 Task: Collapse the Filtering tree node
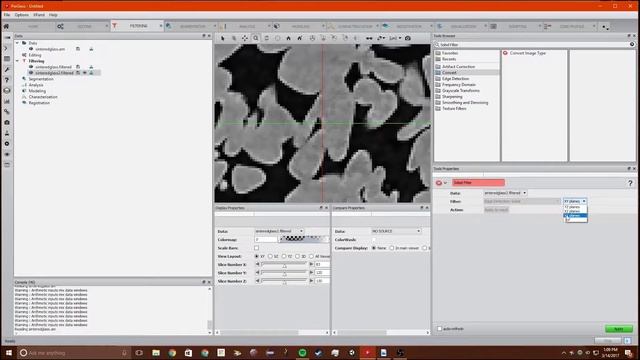17,61
